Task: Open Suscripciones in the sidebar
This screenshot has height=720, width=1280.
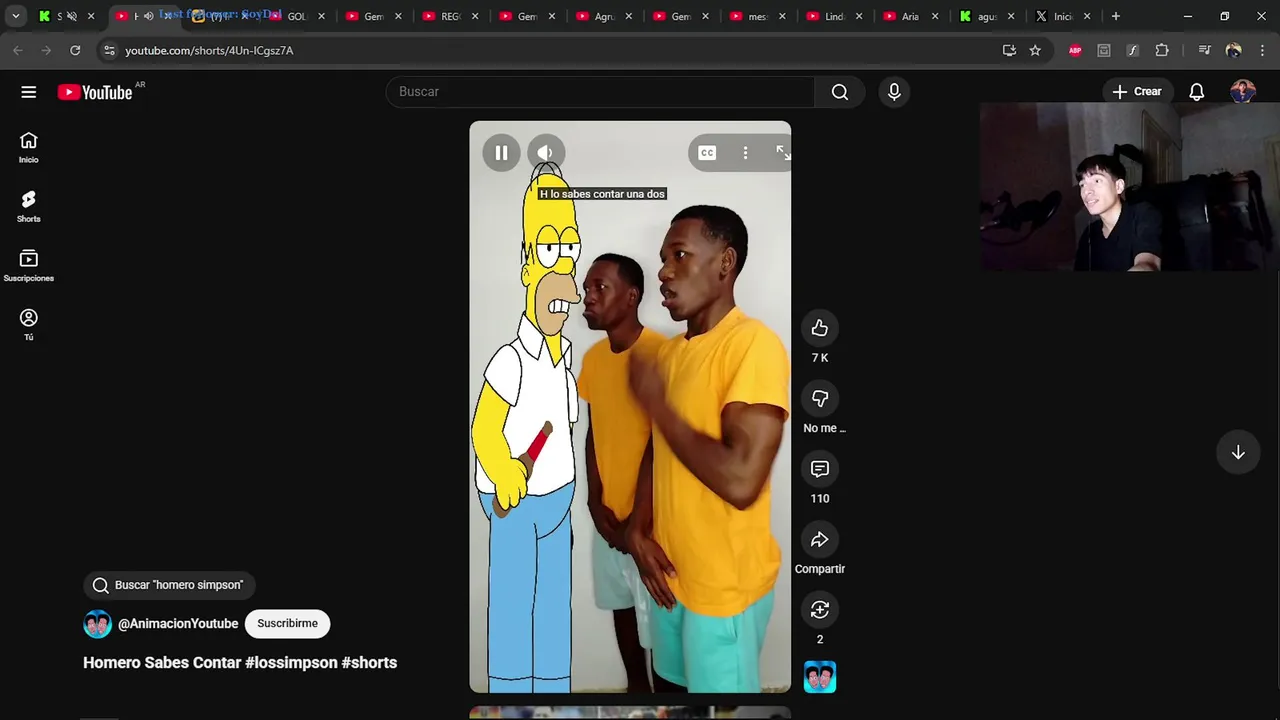Action: (x=28, y=265)
